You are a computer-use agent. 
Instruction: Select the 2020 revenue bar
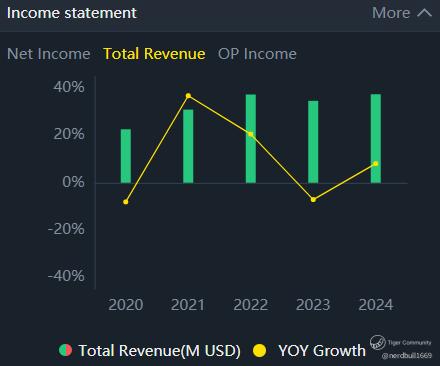[x=126, y=156]
